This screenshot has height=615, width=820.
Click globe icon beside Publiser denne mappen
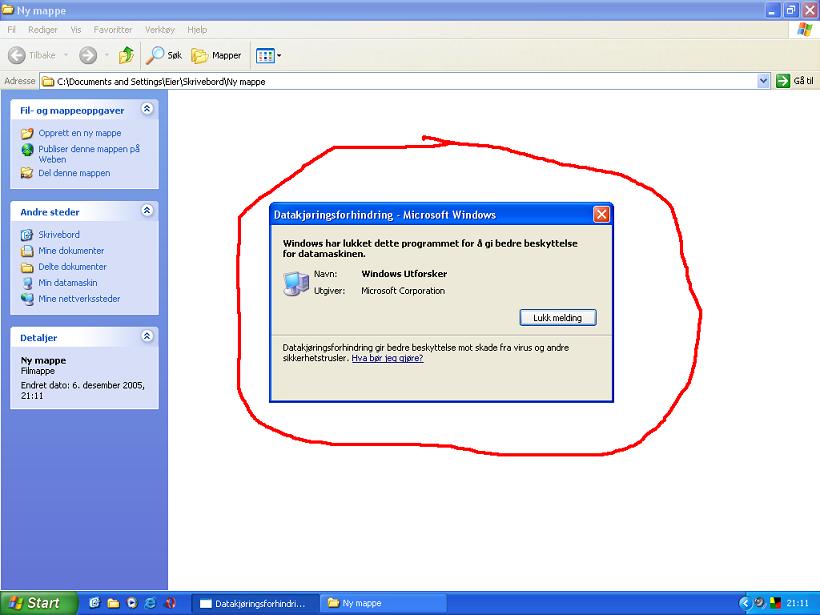click(27, 150)
